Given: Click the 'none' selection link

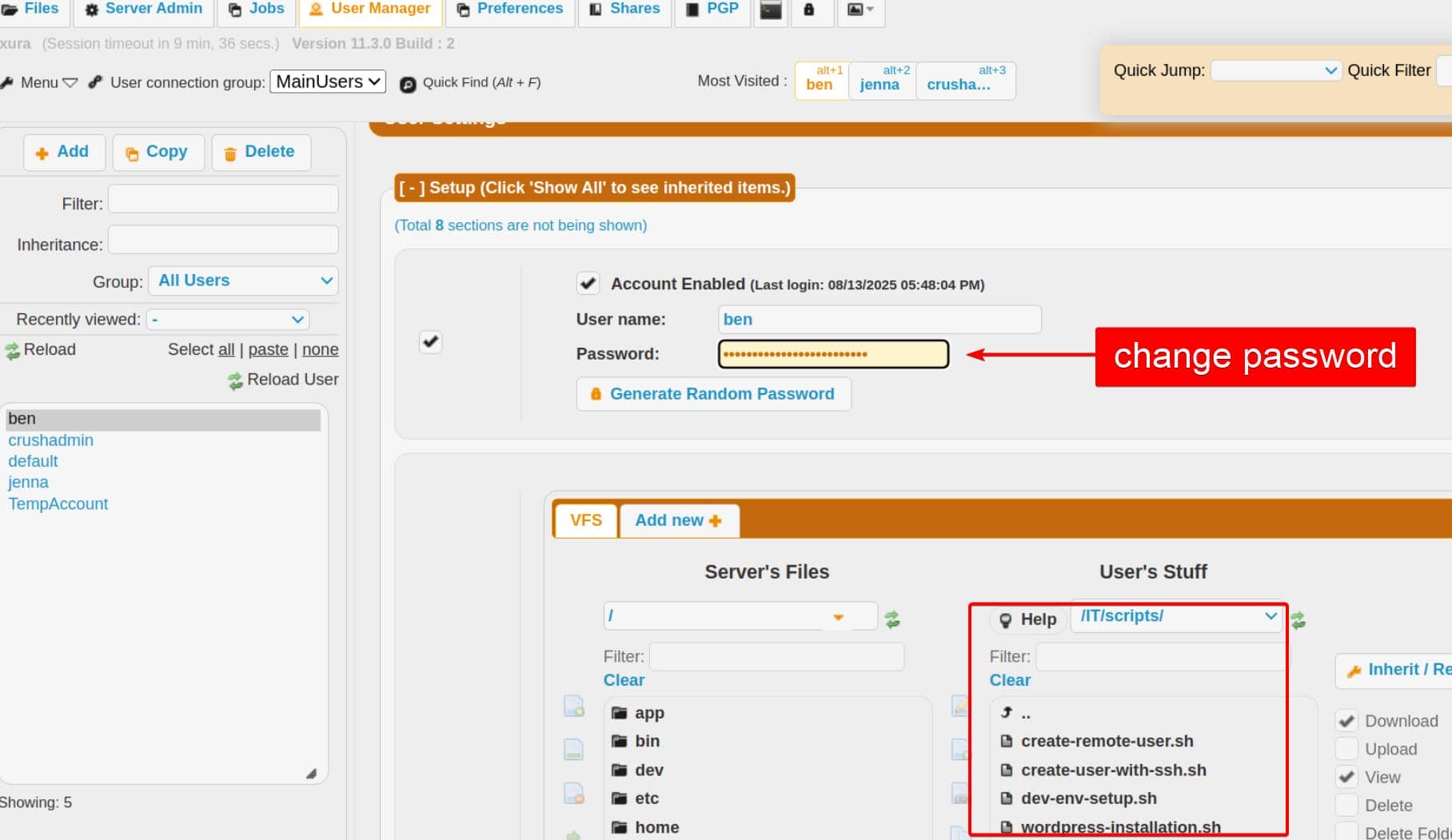Looking at the screenshot, I should tap(320, 349).
